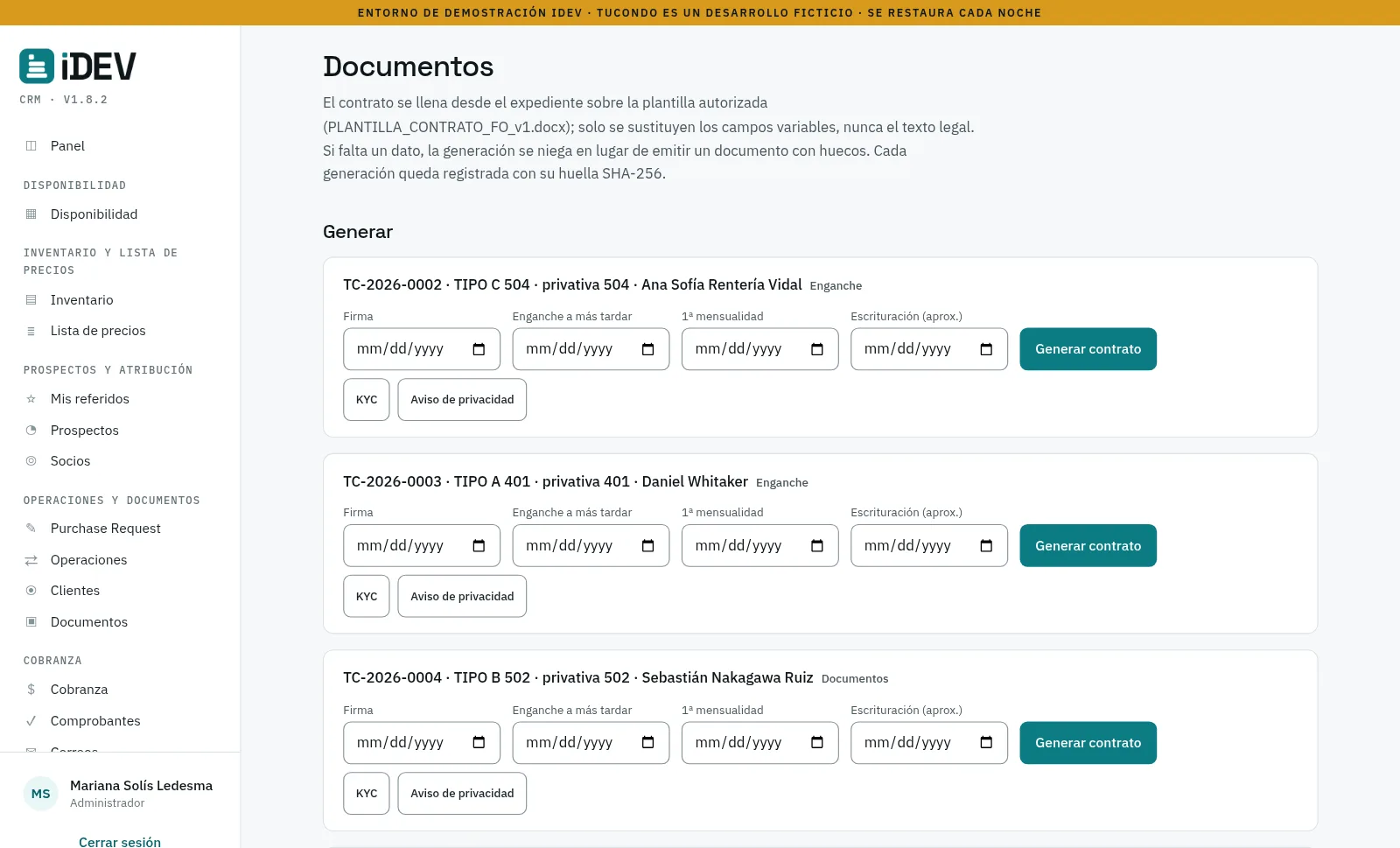This screenshot has width=1400, height=848.
Task: Click the Enganche status tag for TC-2026-0002
Action: coord(836,286)
